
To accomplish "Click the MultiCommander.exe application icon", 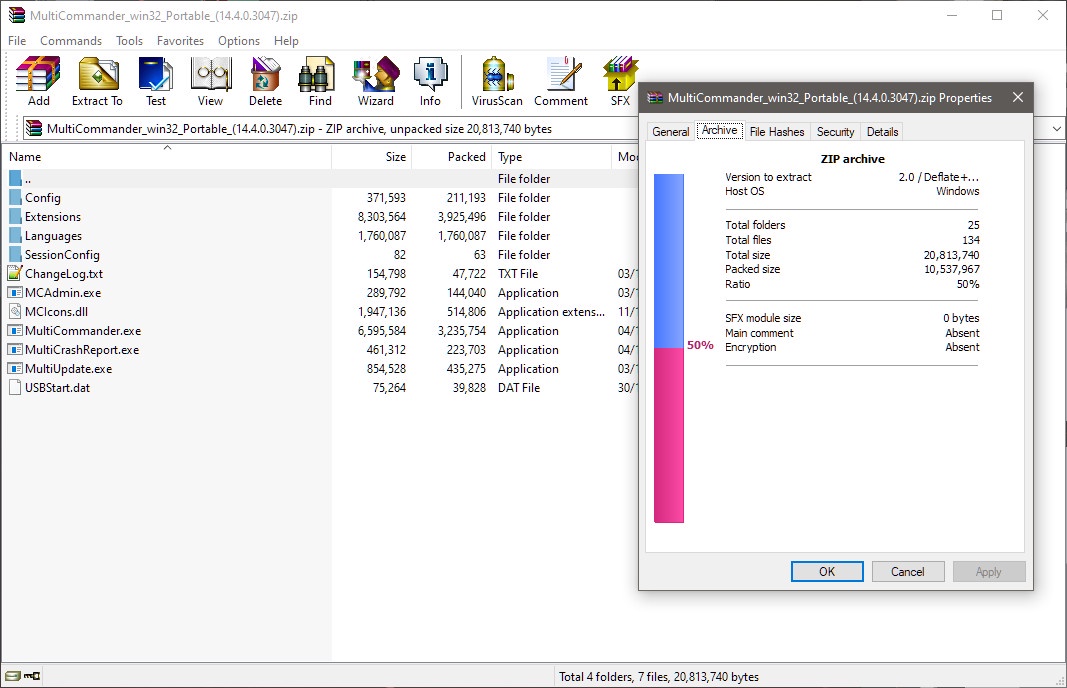I will pyautogui.click(x=15, y=331).
